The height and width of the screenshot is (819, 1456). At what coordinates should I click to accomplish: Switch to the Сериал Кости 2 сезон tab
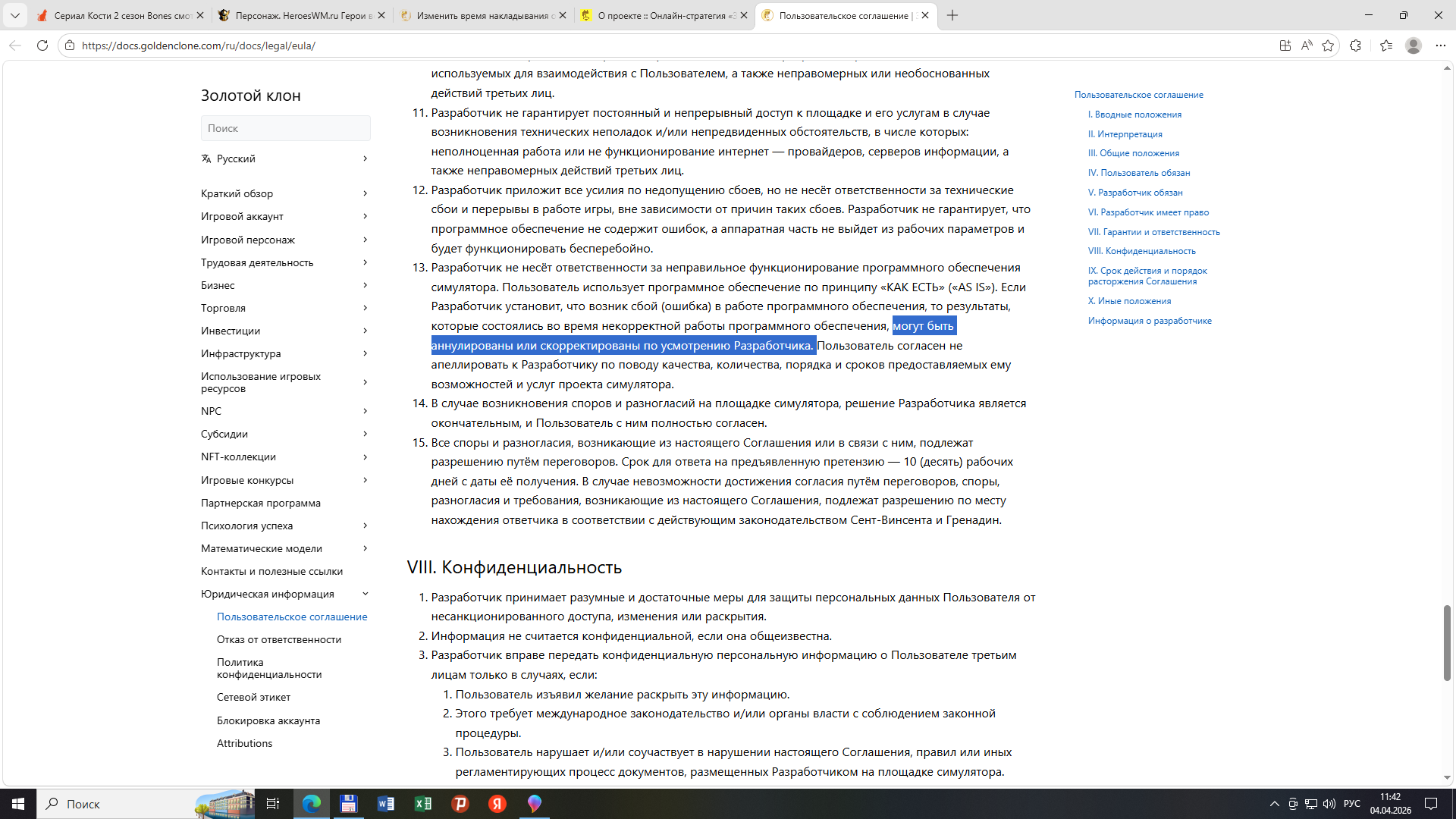pos(121,15)
